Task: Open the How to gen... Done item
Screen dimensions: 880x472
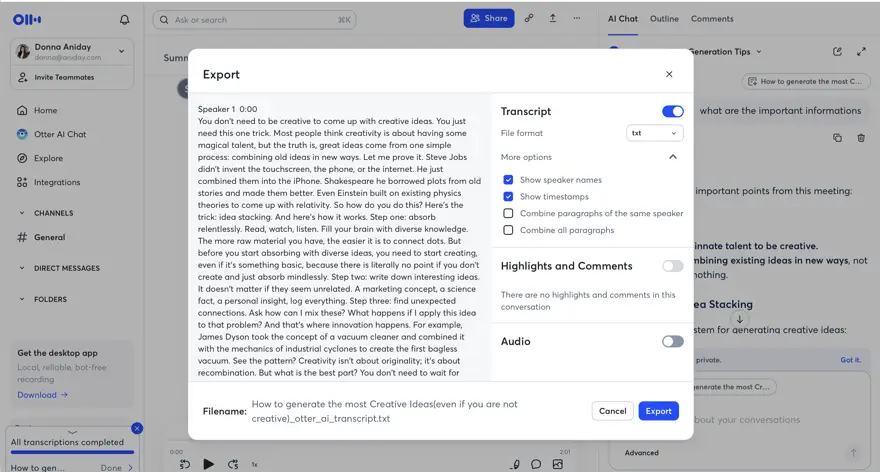Action: pos(72,468)
